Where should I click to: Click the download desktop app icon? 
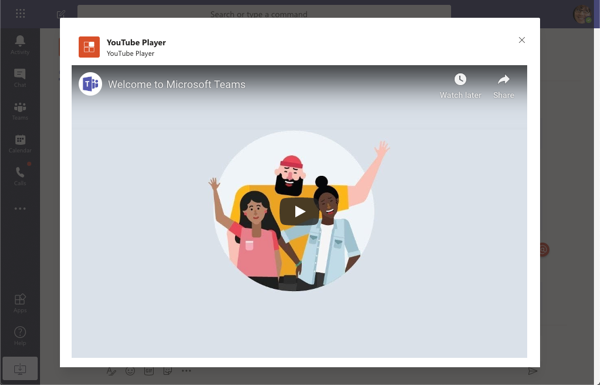click(20, 369)
